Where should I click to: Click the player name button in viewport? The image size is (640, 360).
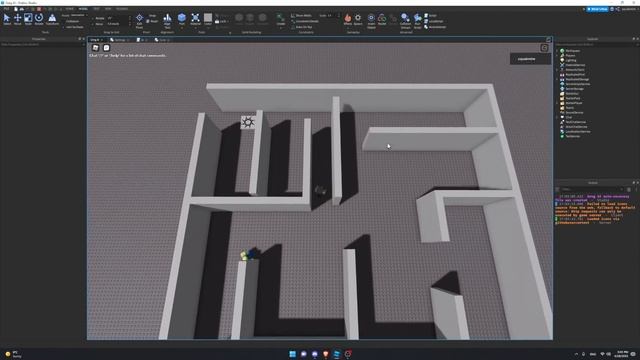pos(530,59)
